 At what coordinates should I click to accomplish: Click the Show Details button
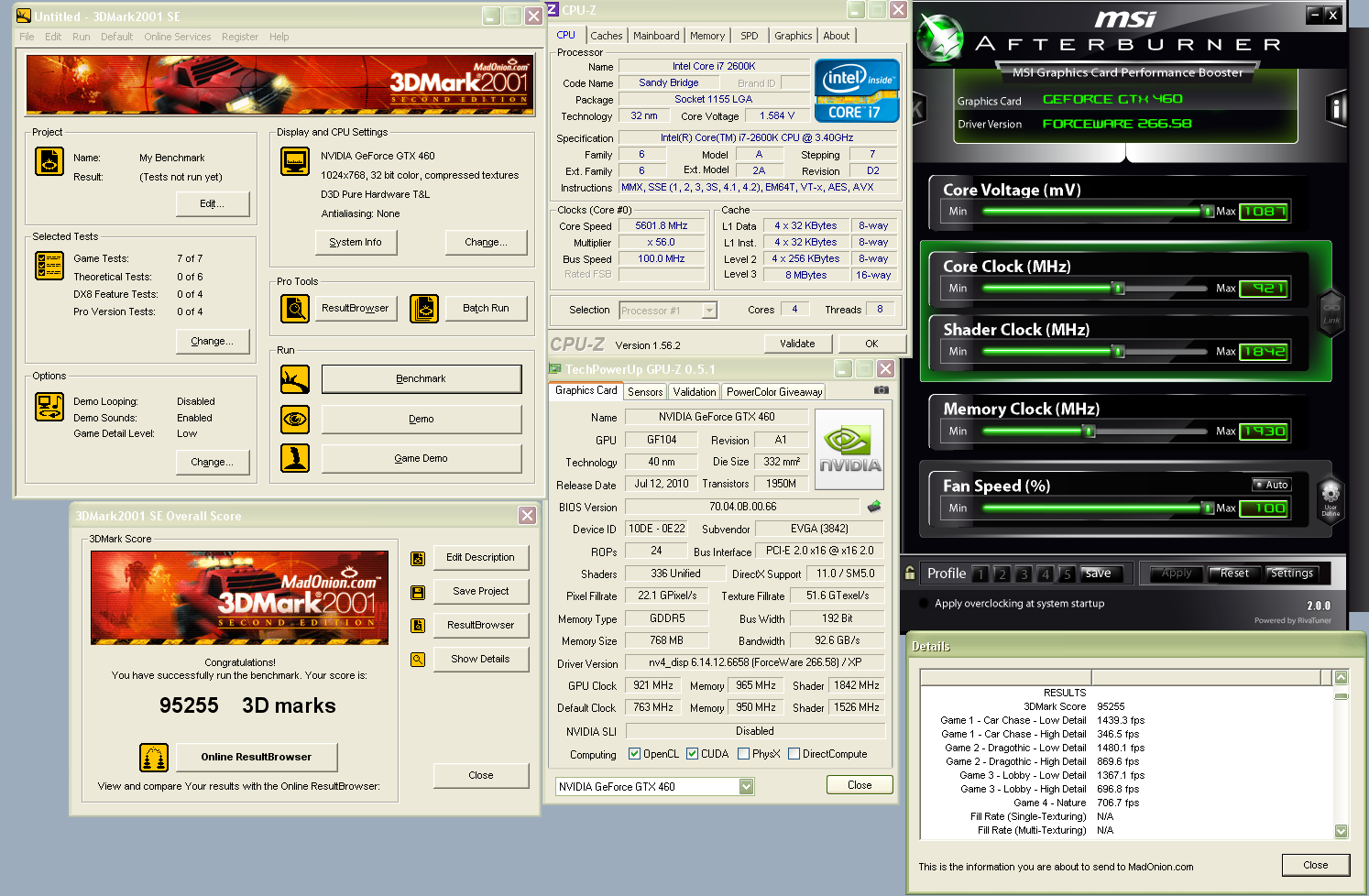480,659
